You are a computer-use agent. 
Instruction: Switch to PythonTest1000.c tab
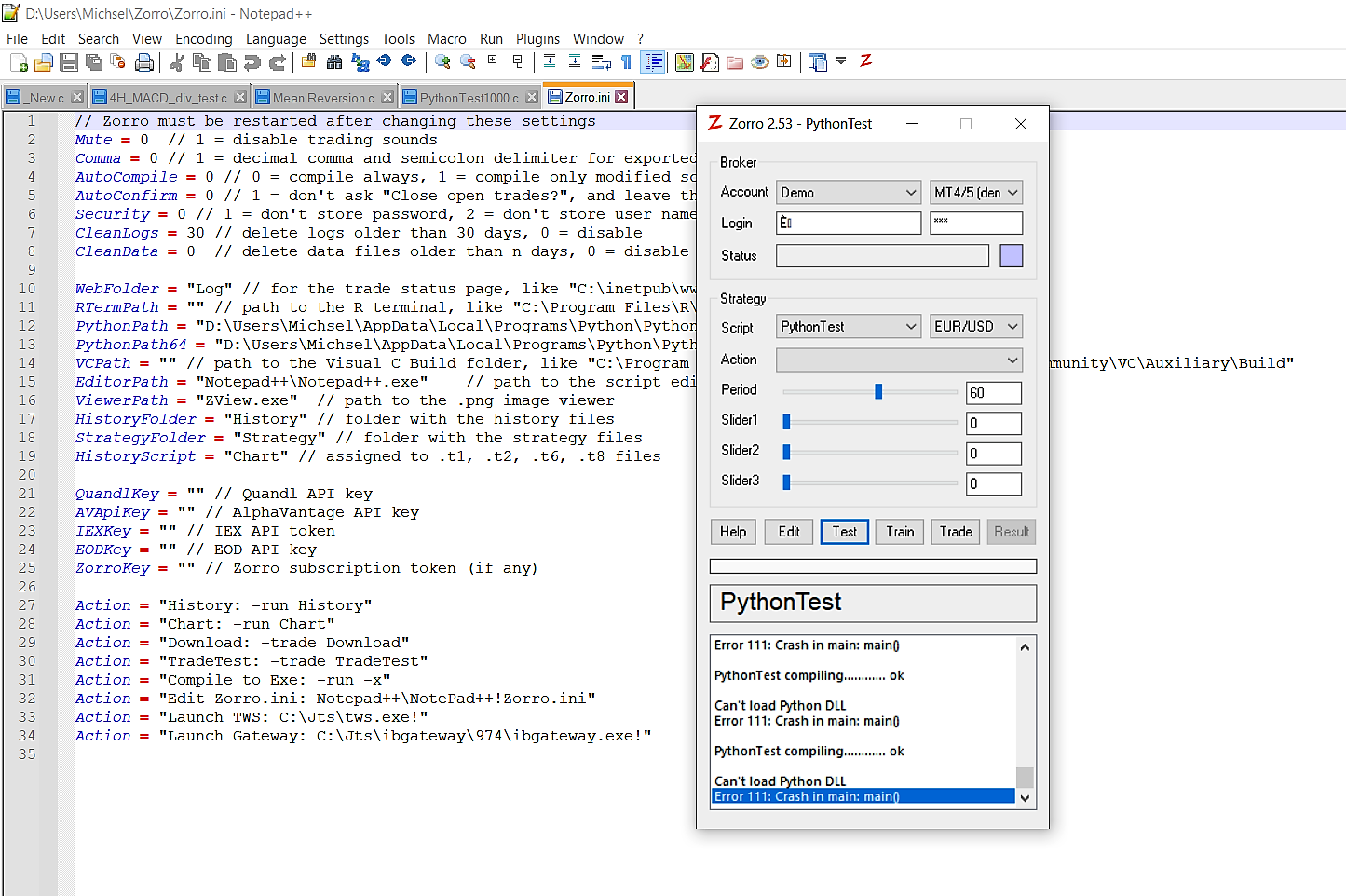click(x=469, y=98)
